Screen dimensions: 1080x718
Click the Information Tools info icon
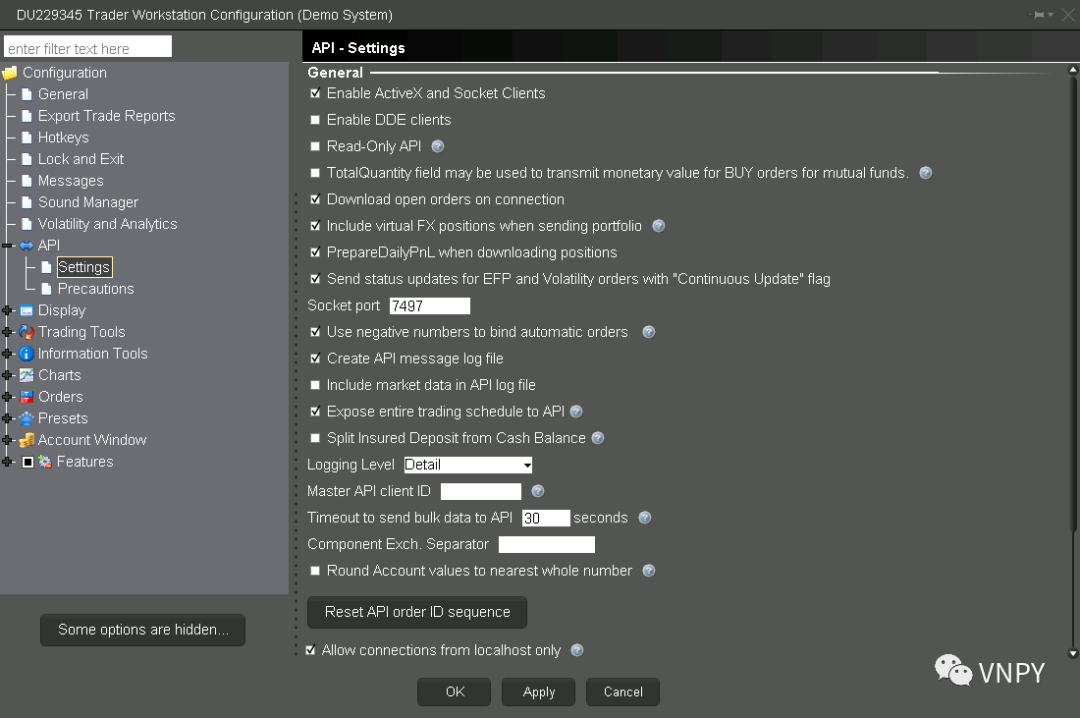point(26,353)
